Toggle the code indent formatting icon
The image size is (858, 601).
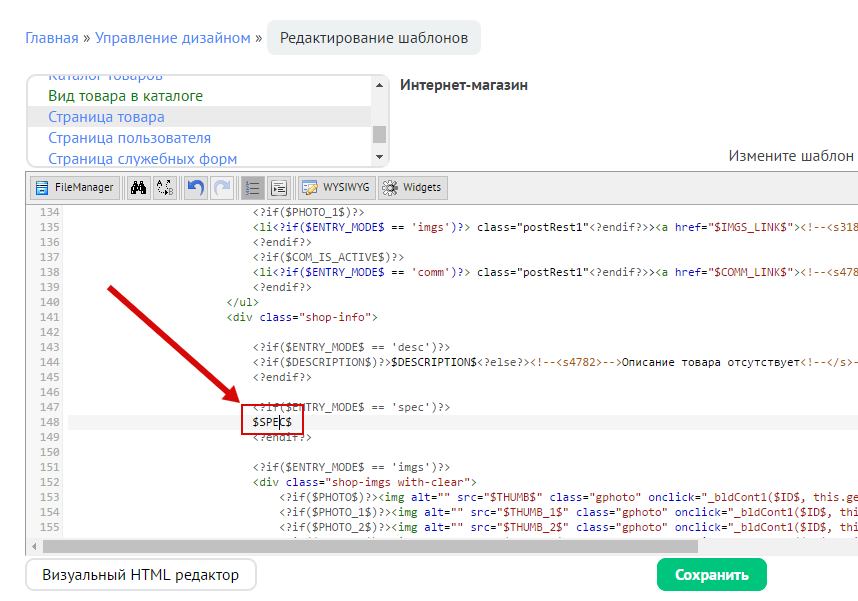click(x=279, y=188)
